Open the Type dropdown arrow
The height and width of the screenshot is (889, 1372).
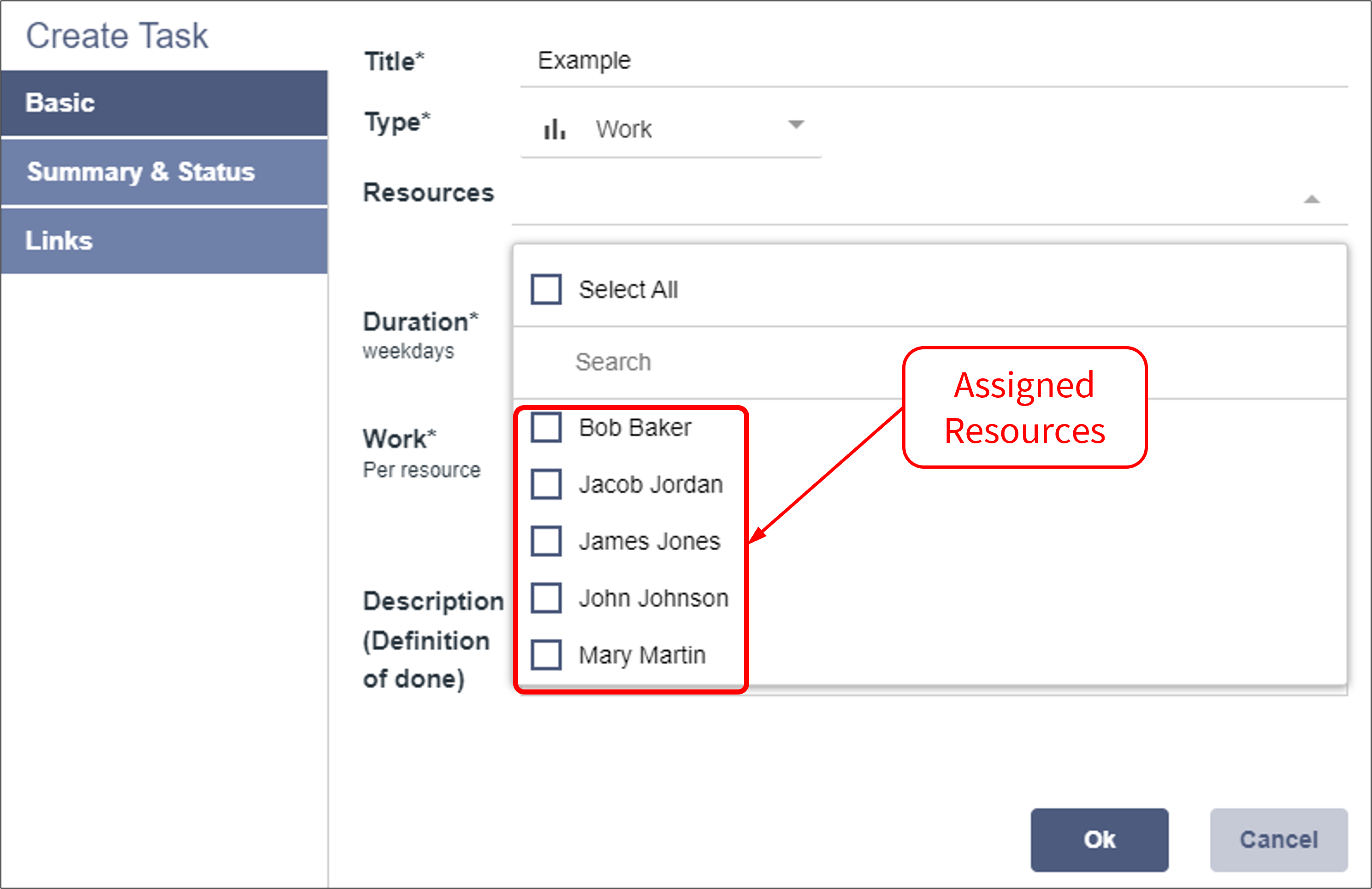click(x=796, y=124)
